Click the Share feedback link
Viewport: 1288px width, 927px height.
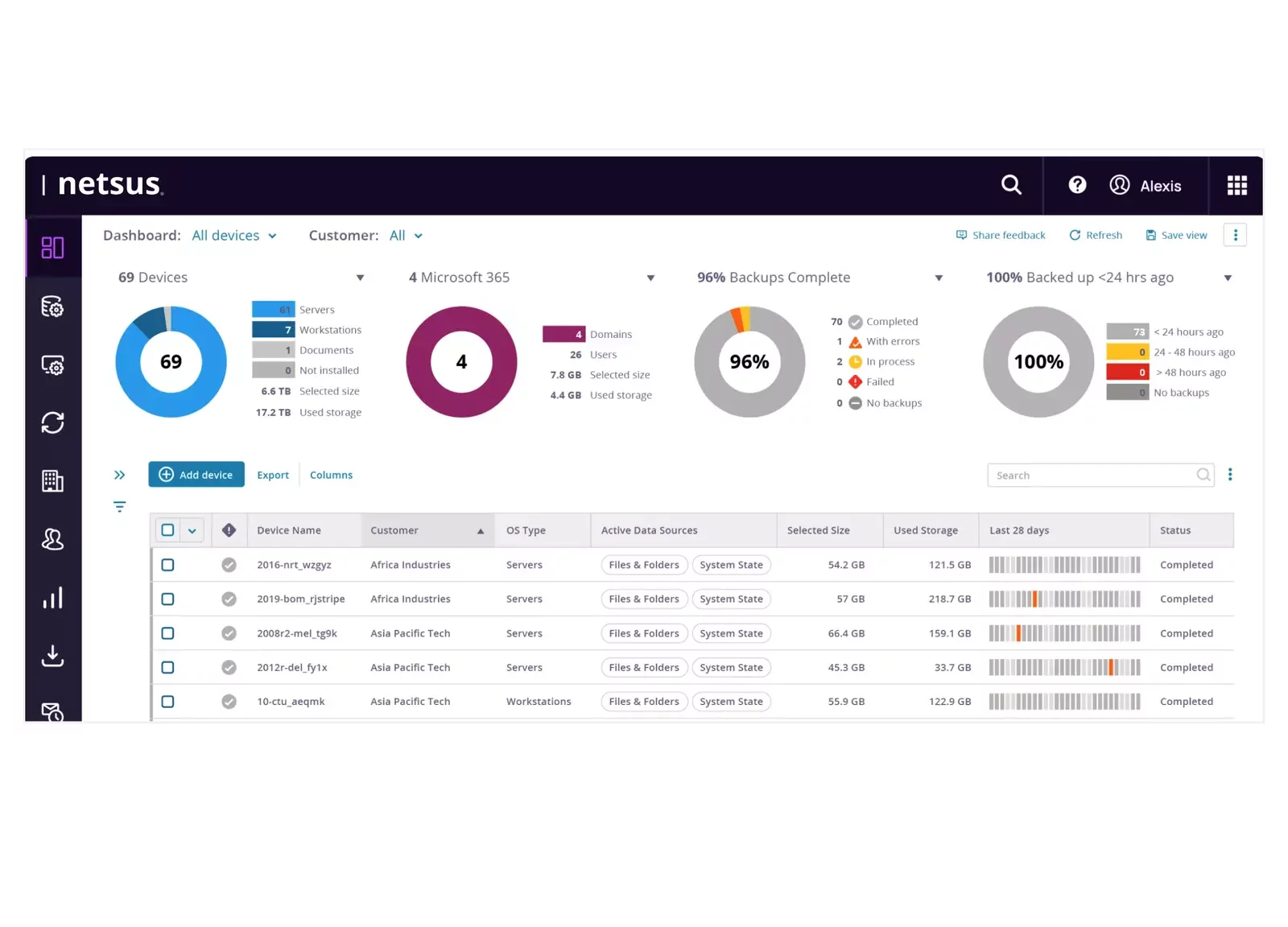click(1001, 235)
